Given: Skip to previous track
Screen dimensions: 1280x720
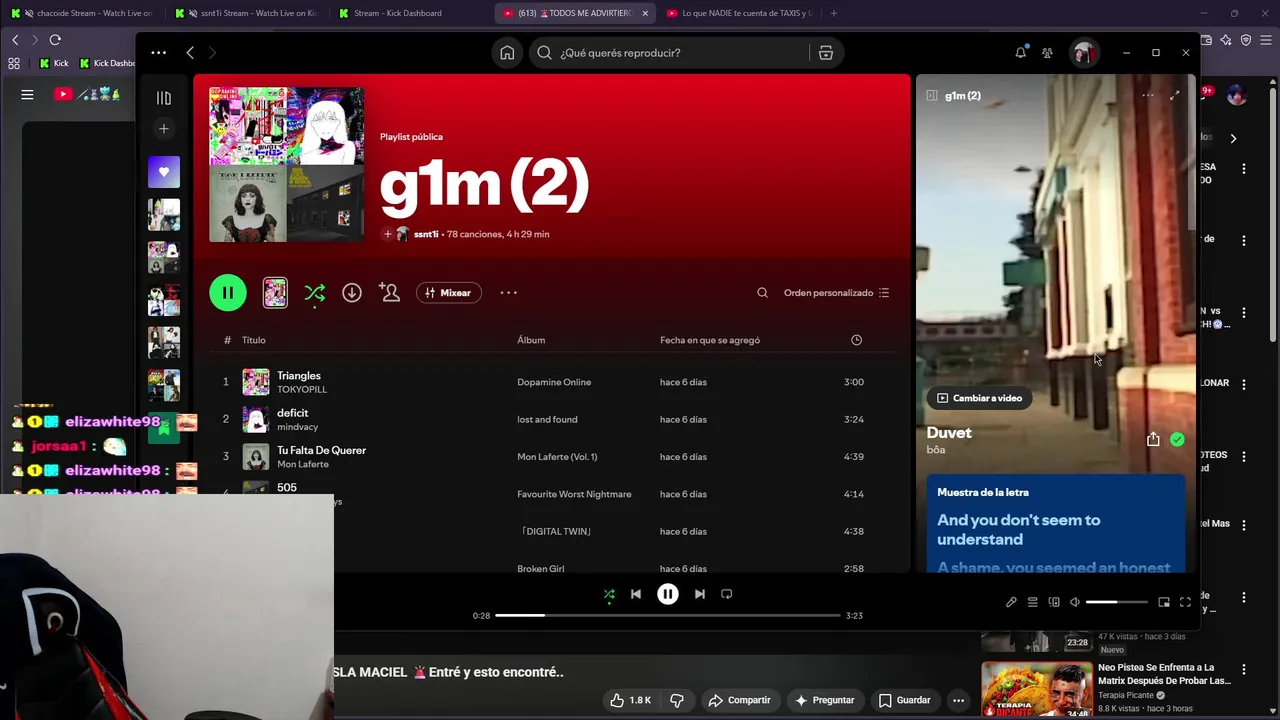Looking at the screenshot, I should (636, 594).
